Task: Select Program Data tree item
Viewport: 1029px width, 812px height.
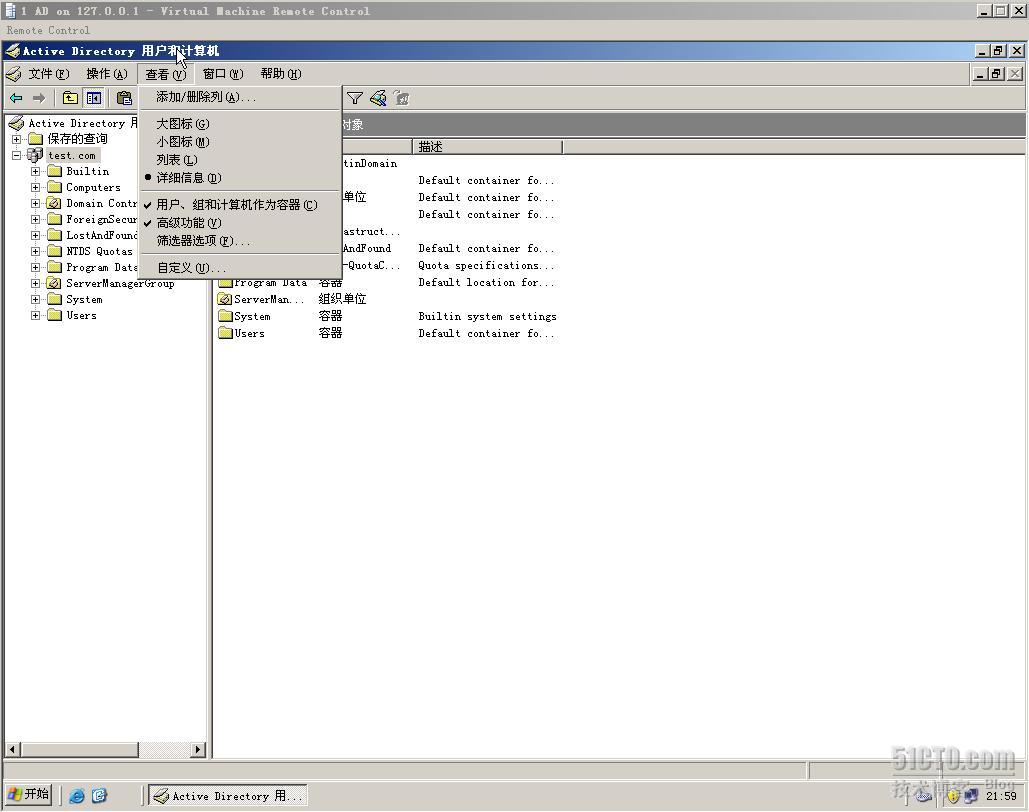Action: 101,268
